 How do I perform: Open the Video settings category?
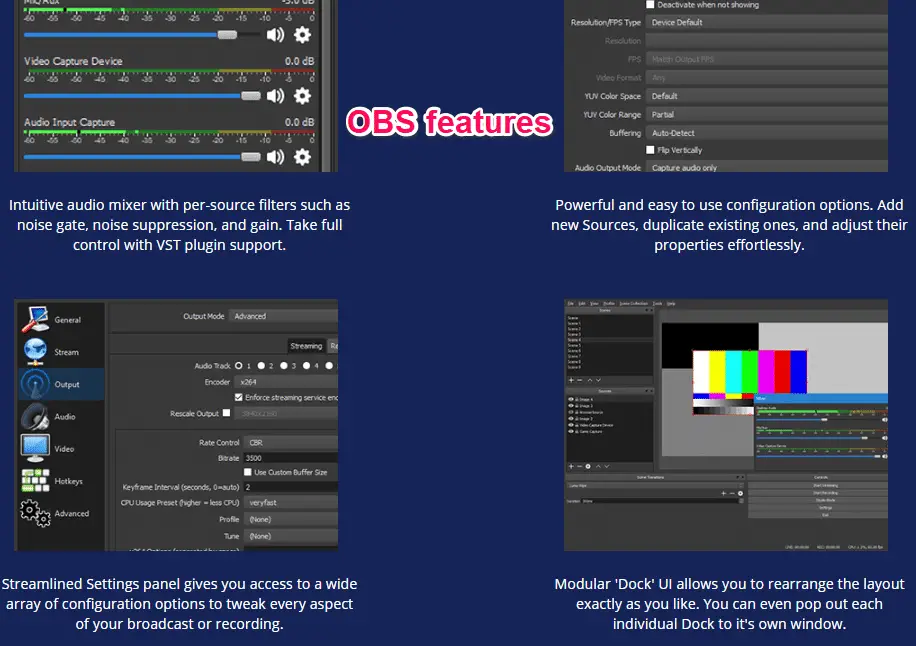[61, 449]
